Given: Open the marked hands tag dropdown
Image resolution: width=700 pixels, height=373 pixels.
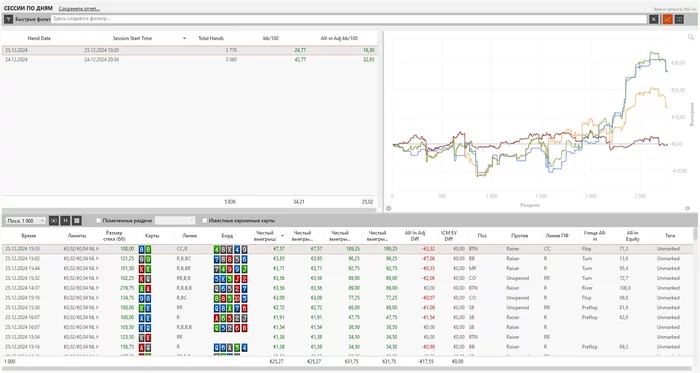Looking at the screenshot, I should click(x=175, y=220).
